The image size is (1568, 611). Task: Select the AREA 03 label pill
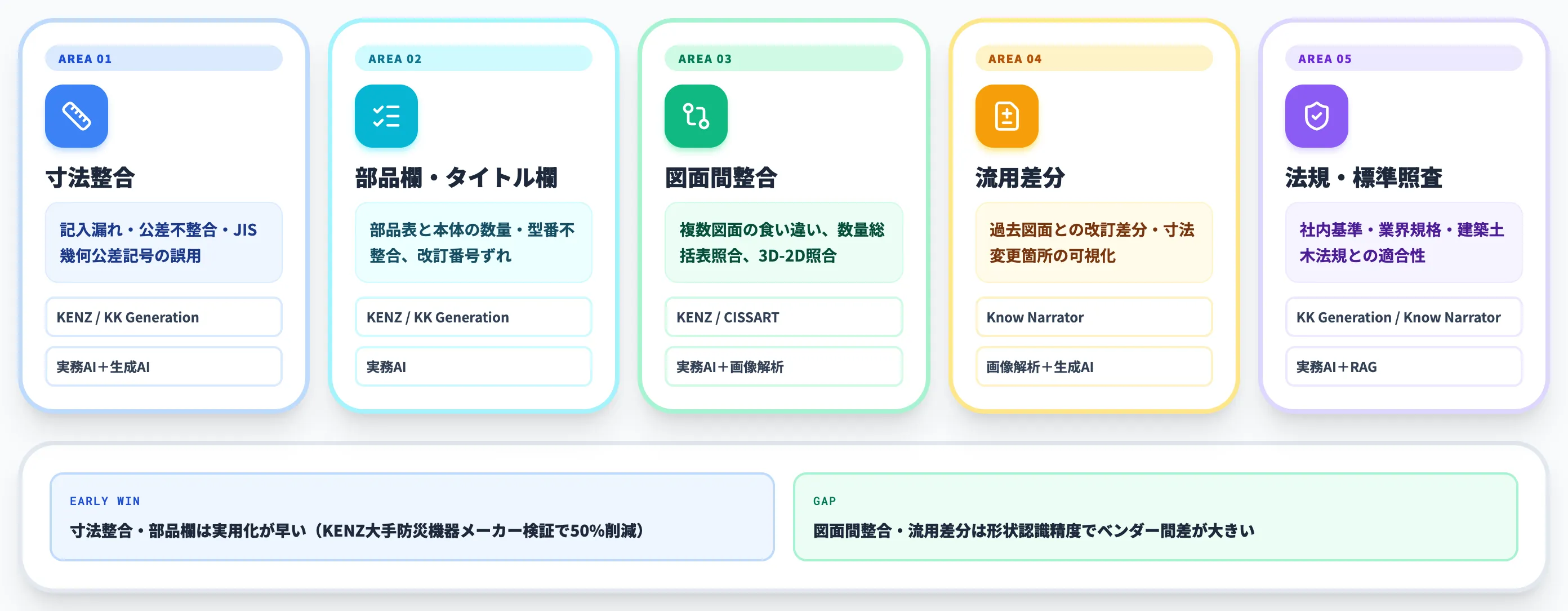(784, 59)
